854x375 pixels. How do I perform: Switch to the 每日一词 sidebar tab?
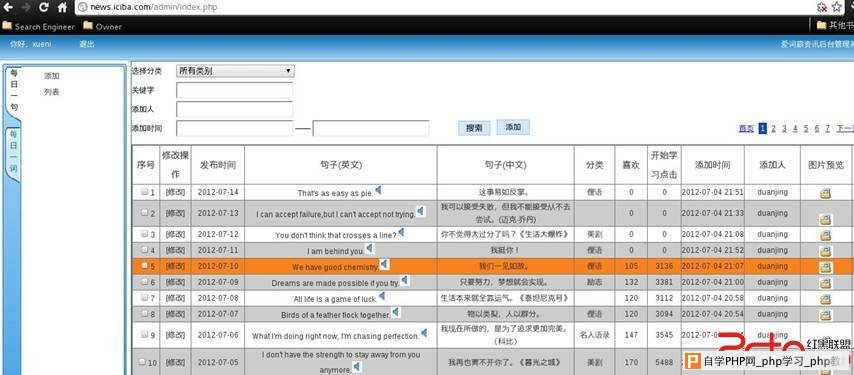14,151
